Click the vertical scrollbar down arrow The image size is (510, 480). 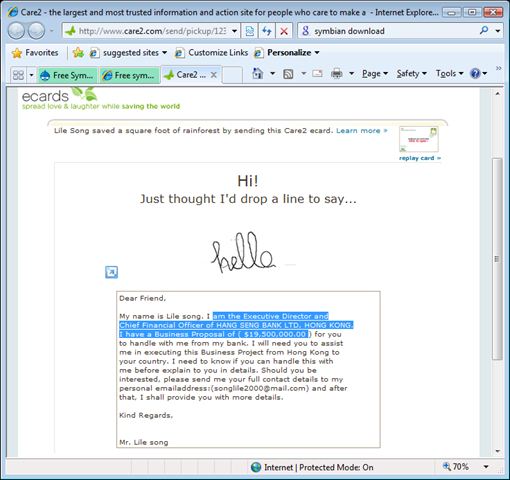point(497,451)
